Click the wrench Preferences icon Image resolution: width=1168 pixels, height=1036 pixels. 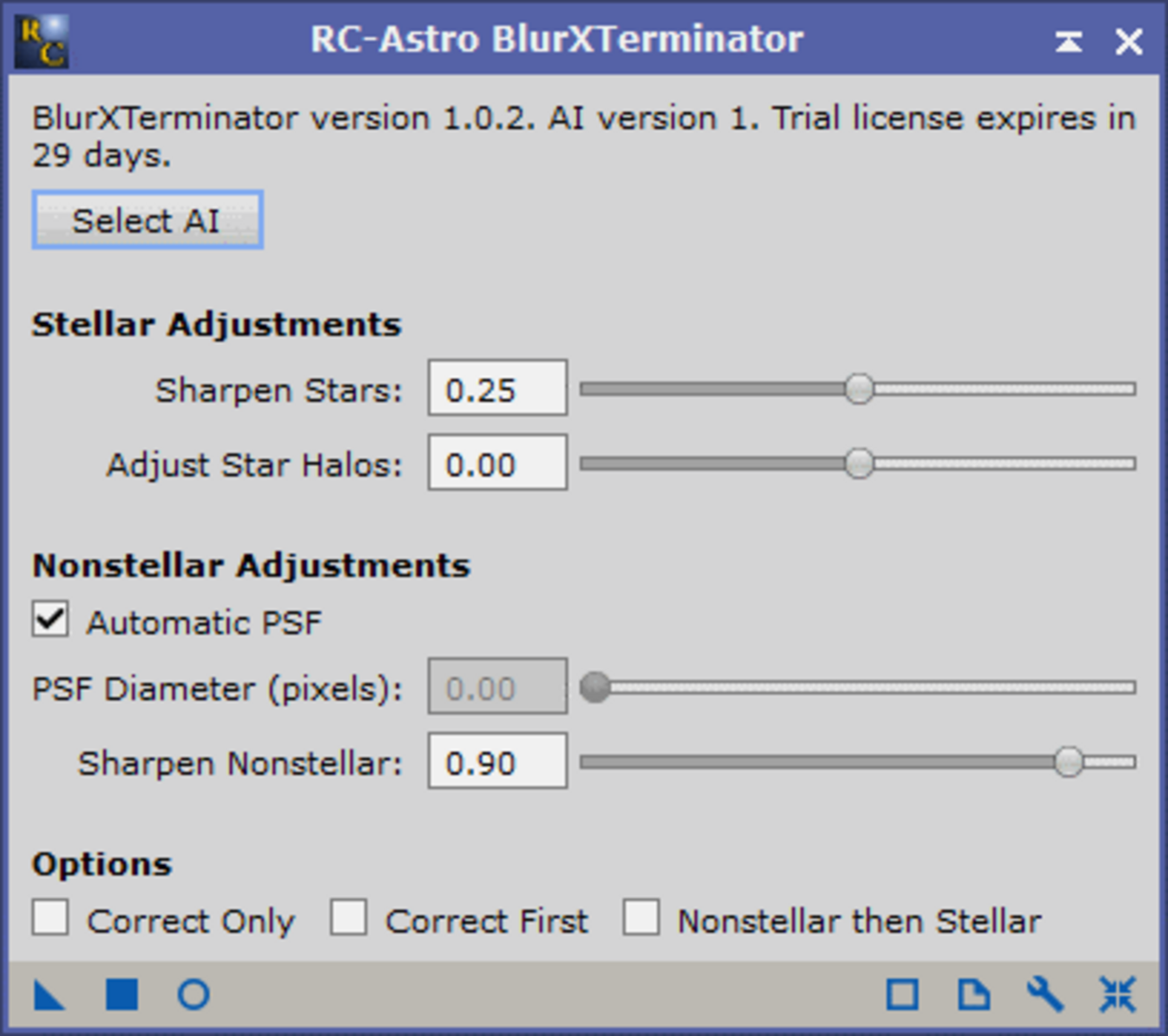[x=1045, y=995]
